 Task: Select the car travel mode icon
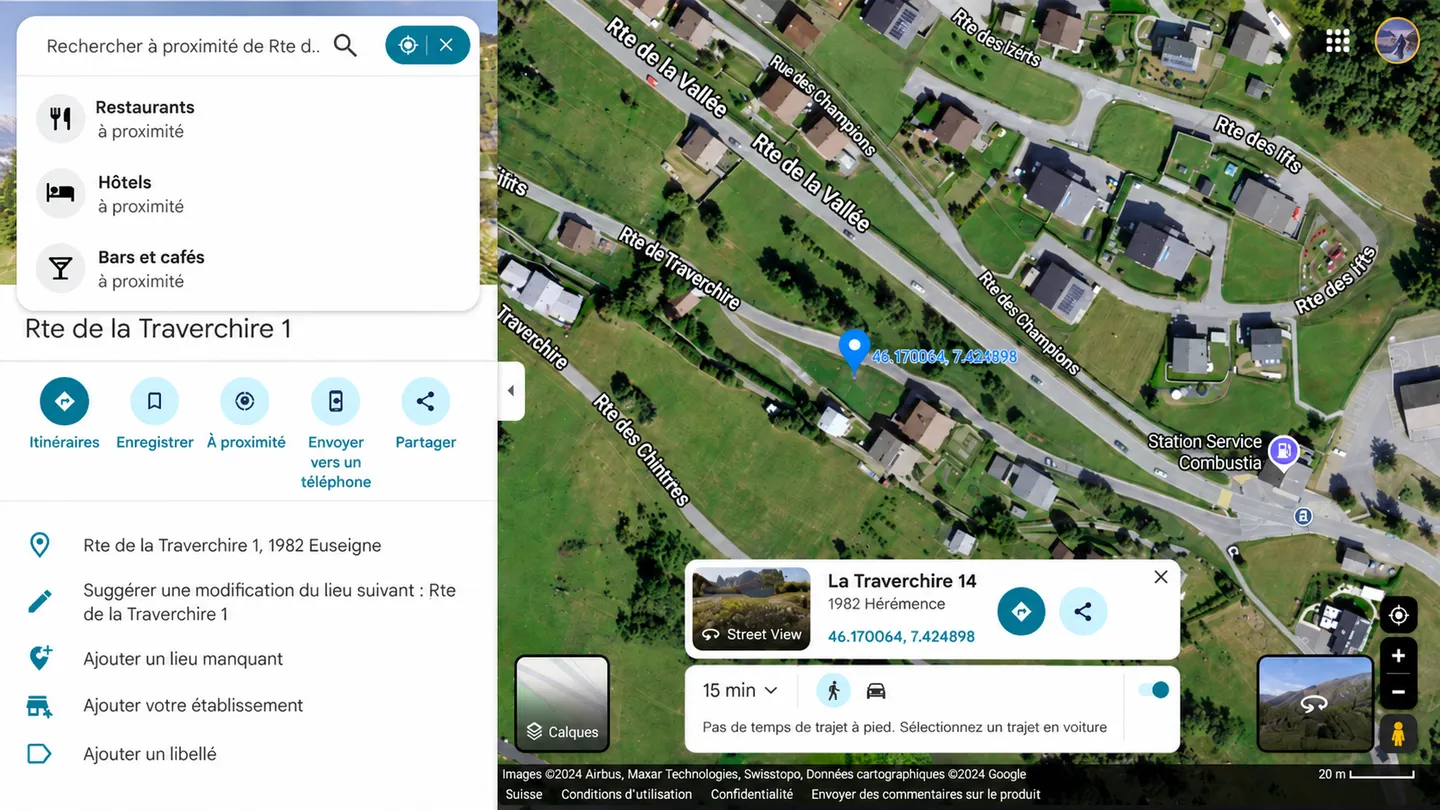(x=876, y=690)
